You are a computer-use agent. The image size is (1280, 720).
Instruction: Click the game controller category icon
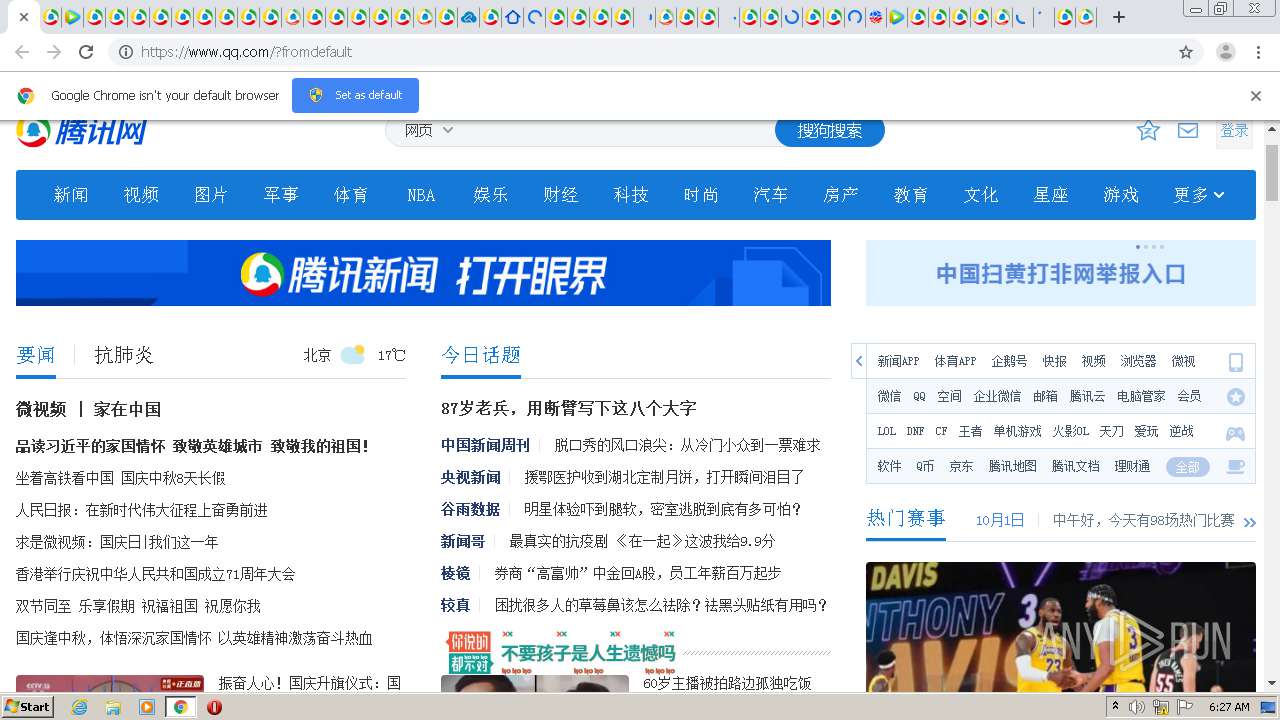1236,432
